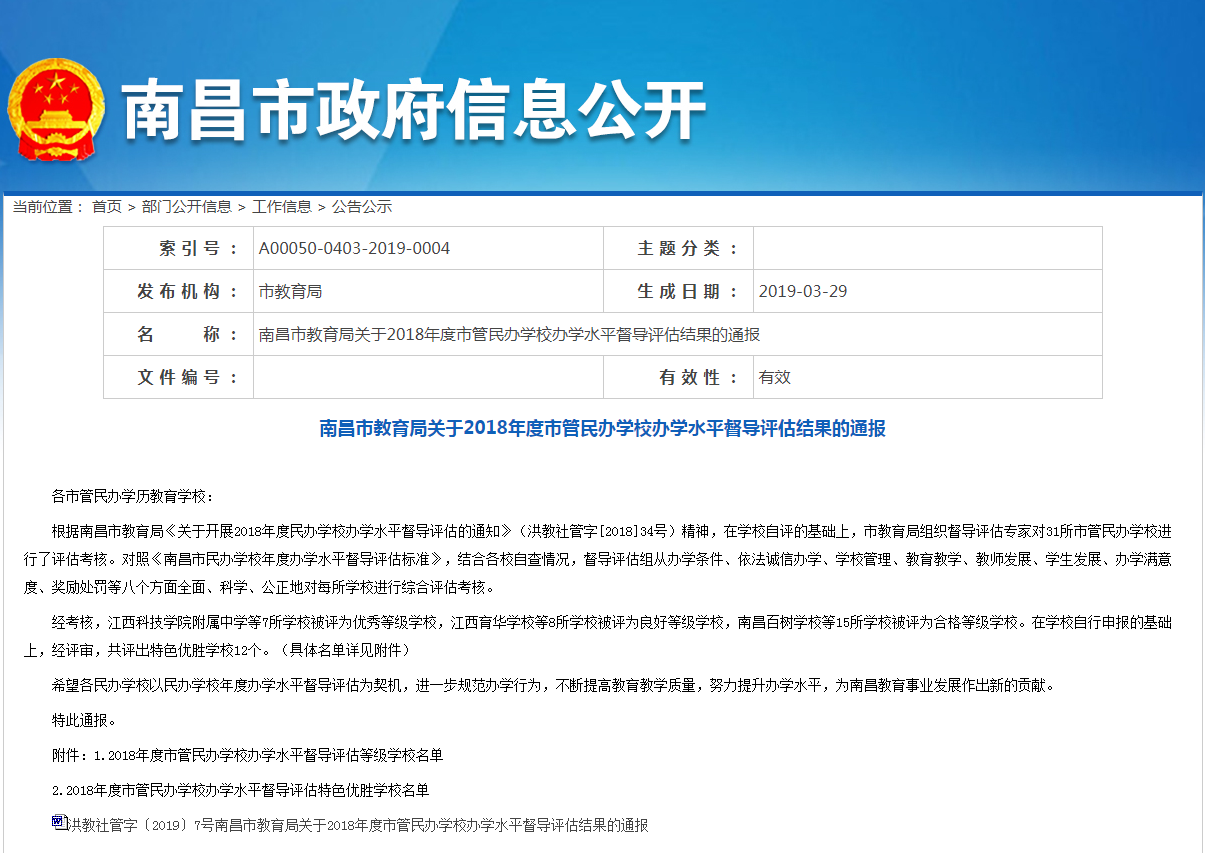Image resolution: width=1205 pixels, height=853 pixels.
Task: Click the 有效性 label cell
Action: coord(679,377)
